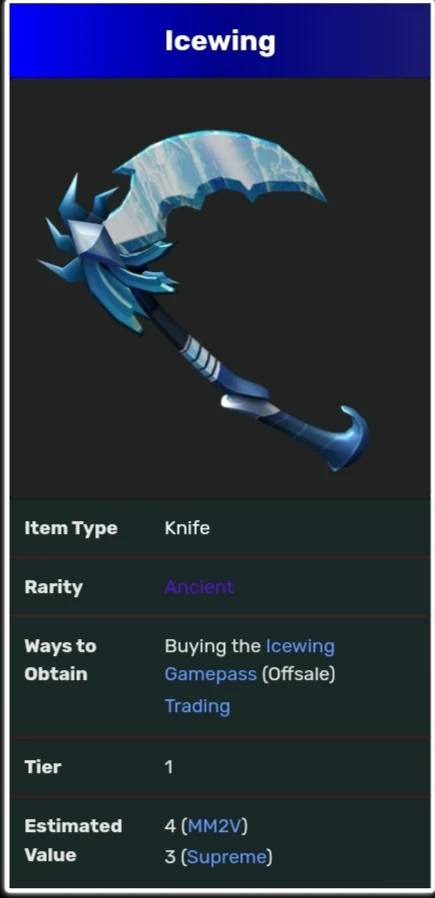Click the Tier row label
The image size is (435, 898).
(42, 767)
